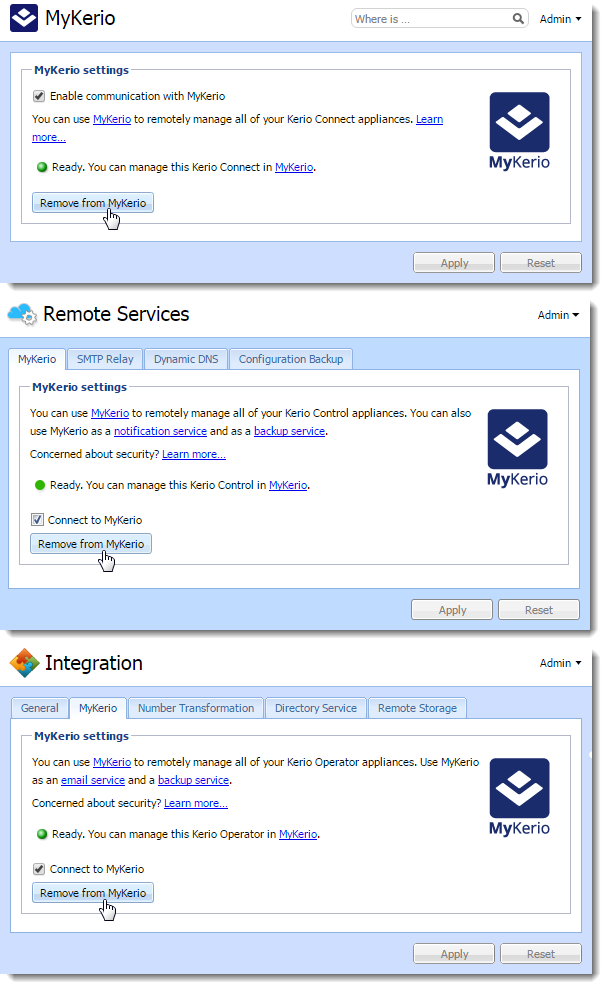Switch to the Dynamic DNS tab

coord(186,359)
